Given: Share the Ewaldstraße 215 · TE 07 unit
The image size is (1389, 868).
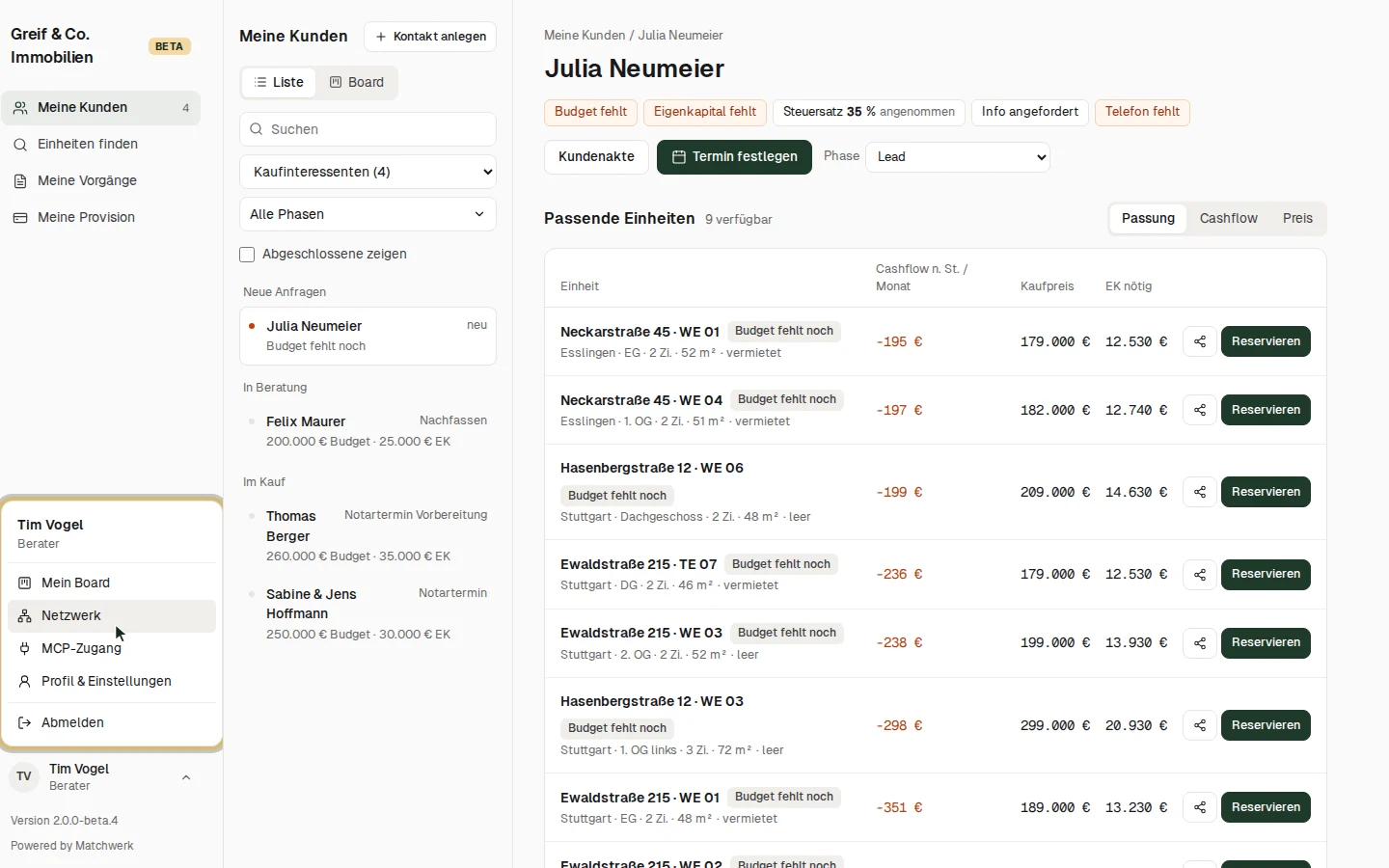Looking at the screenshot, I should point(1200,575).
